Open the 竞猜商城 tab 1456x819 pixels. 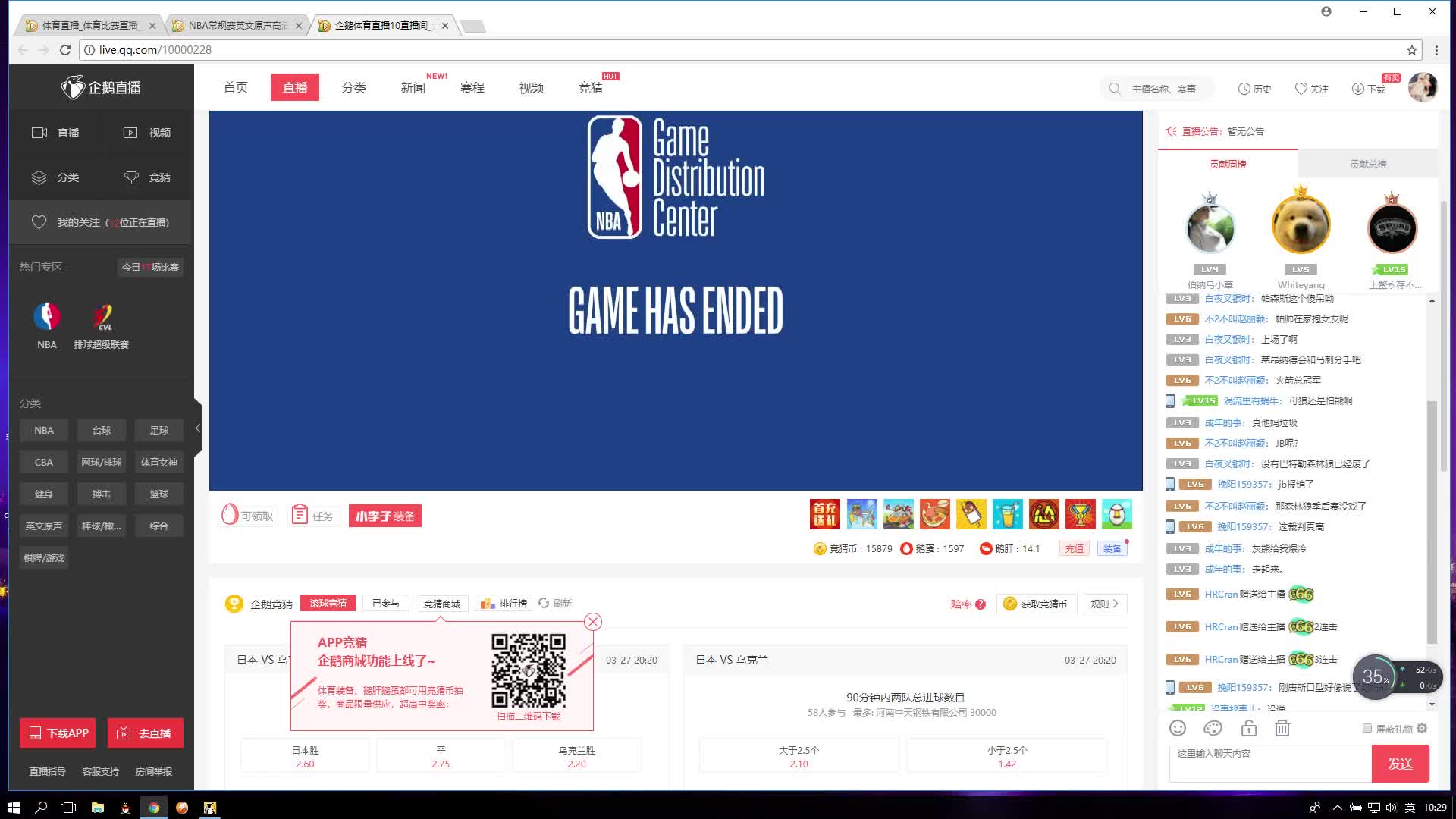coord(442,604)
